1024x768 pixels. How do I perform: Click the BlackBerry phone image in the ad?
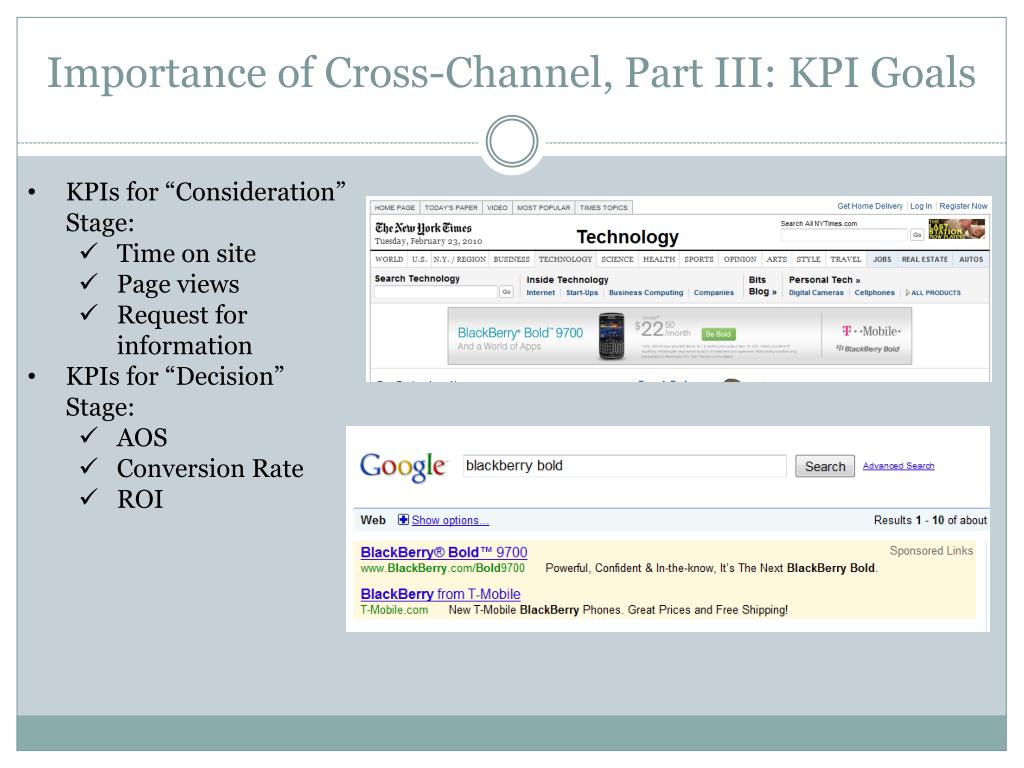[x=611, y=336]
